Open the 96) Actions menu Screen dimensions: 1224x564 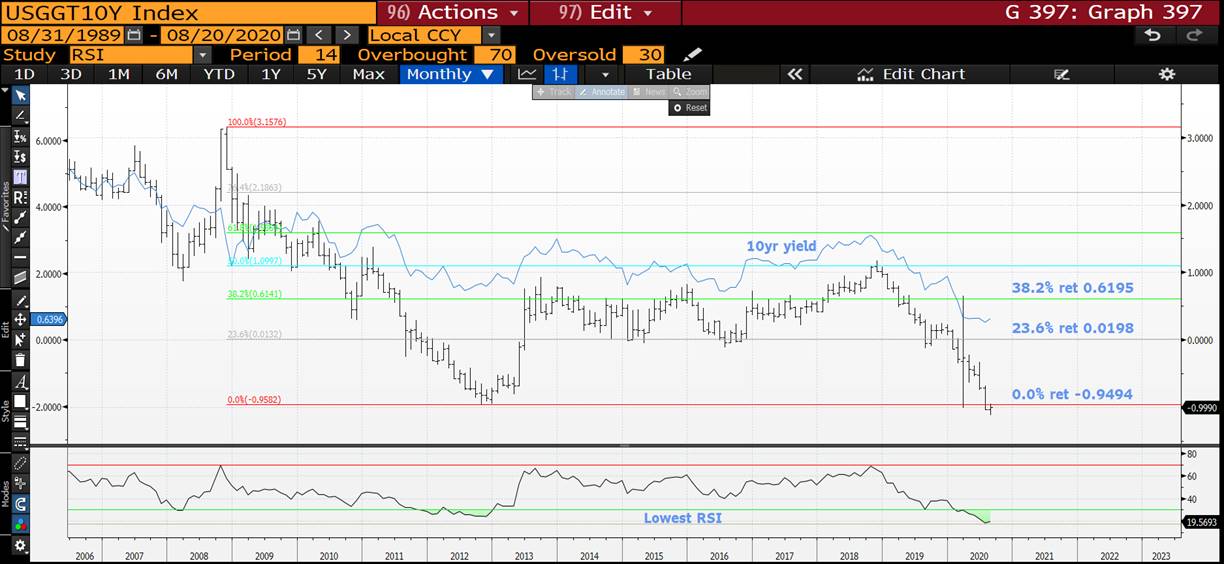click(x=453, y=12)
